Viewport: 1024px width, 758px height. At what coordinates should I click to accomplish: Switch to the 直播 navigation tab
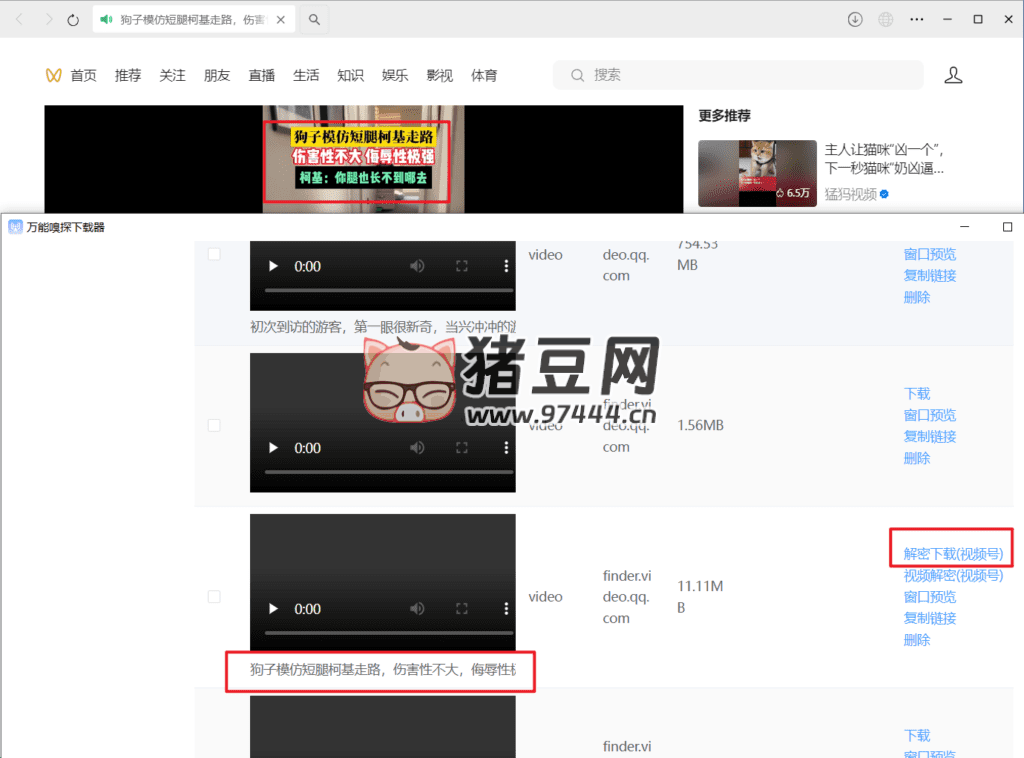coord(262,75)
